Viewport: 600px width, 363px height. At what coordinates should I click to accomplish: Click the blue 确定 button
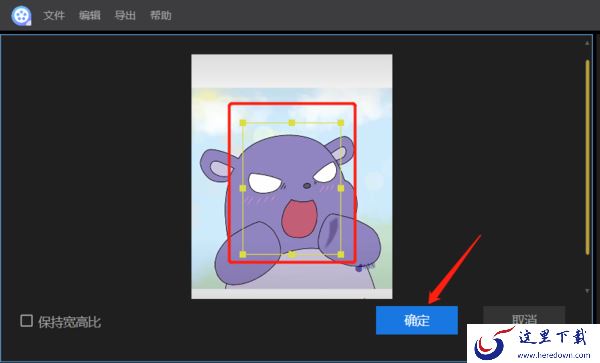coord(417,320)
